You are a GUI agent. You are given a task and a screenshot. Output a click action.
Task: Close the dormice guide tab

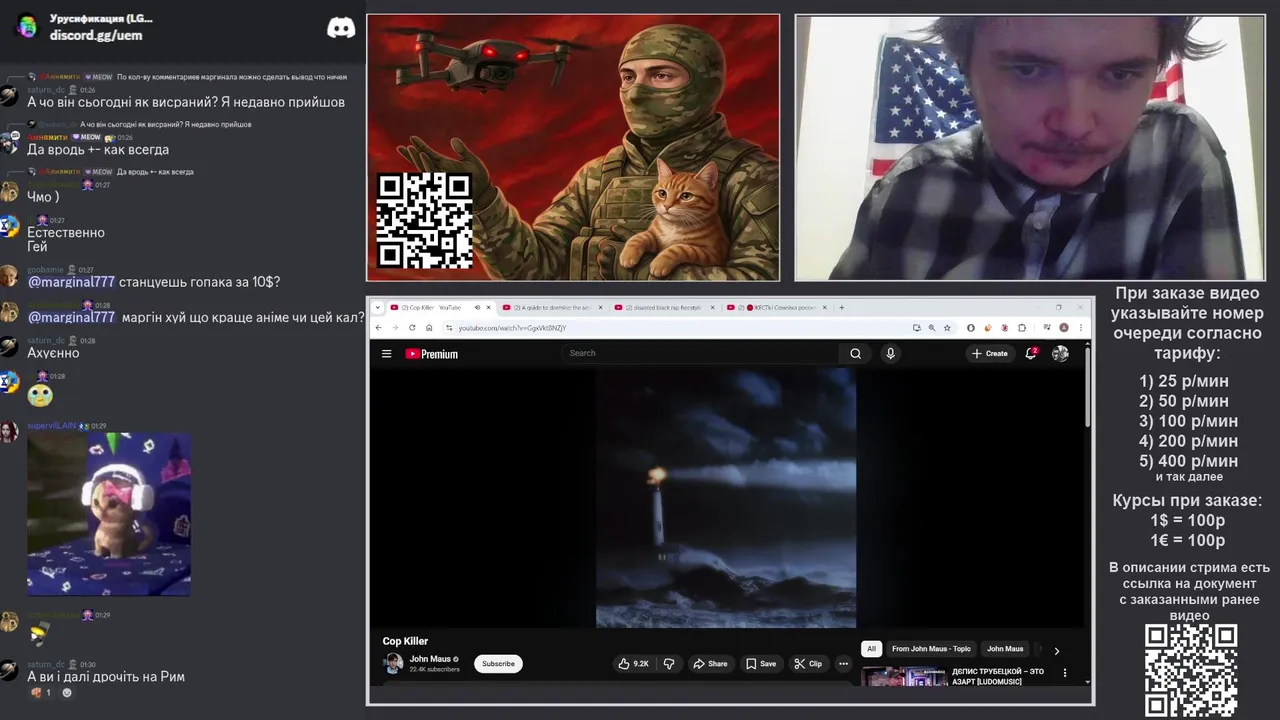pos(601,307)
